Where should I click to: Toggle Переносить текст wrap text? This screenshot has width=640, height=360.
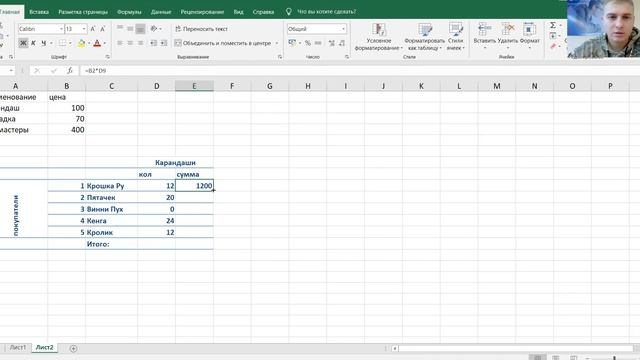[201, 29]
